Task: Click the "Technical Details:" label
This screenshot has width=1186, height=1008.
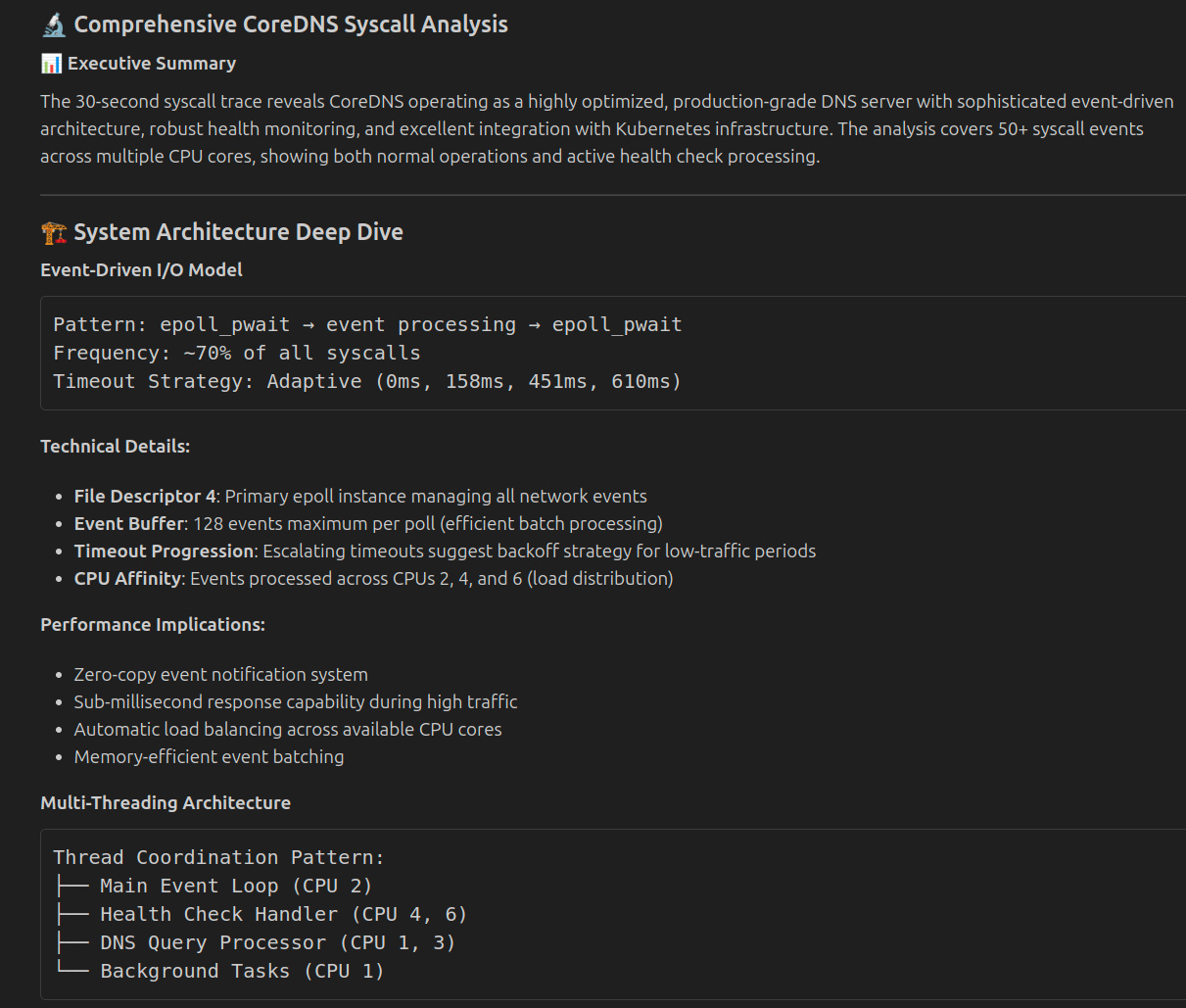Action: coord(115,446)
